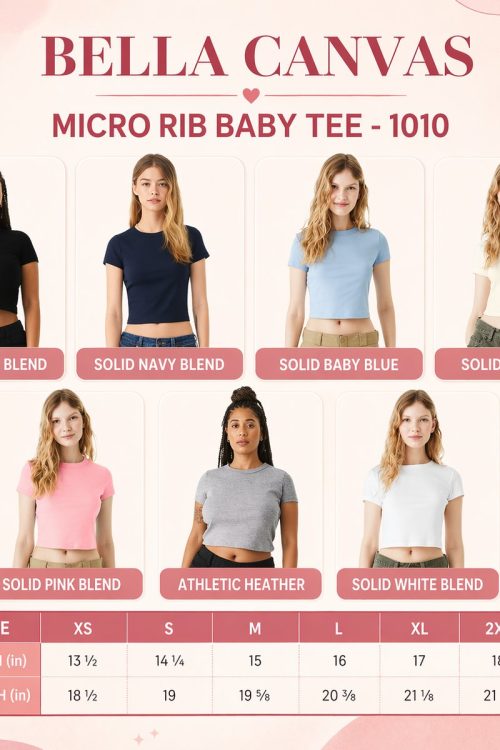Click the 14 ¼ measurement cell

coord(169,661)
